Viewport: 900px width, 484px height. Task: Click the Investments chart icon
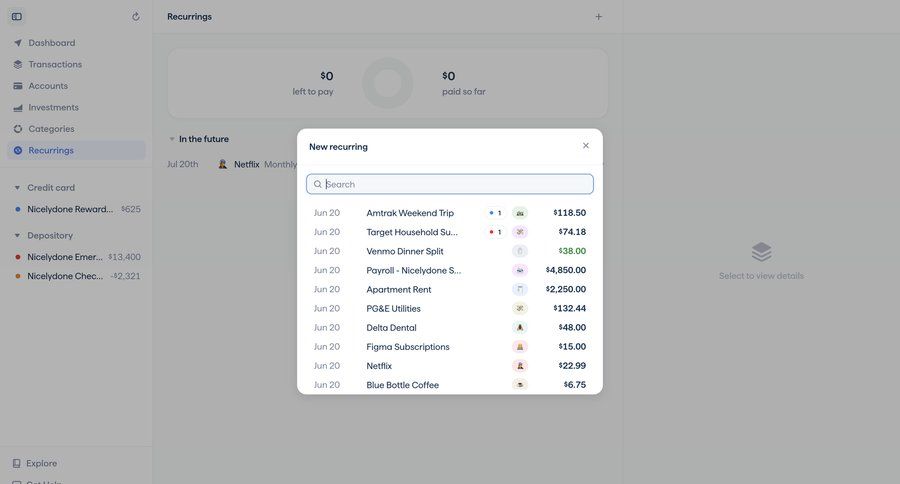18,107
